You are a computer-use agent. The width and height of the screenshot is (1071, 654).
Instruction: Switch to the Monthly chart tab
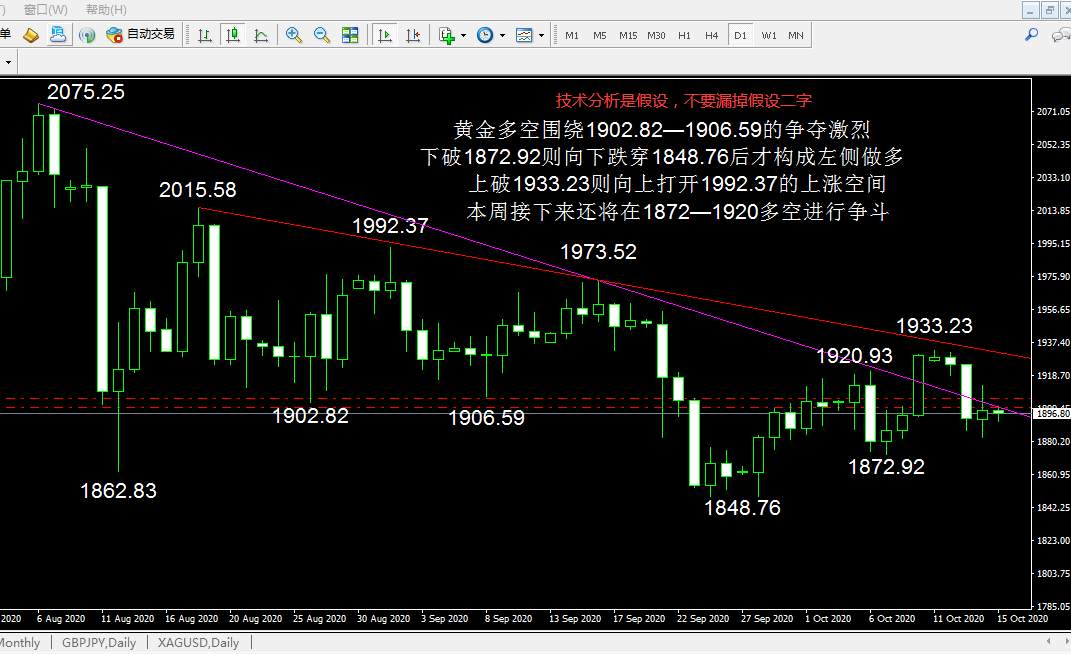click(x=20, y=642)
